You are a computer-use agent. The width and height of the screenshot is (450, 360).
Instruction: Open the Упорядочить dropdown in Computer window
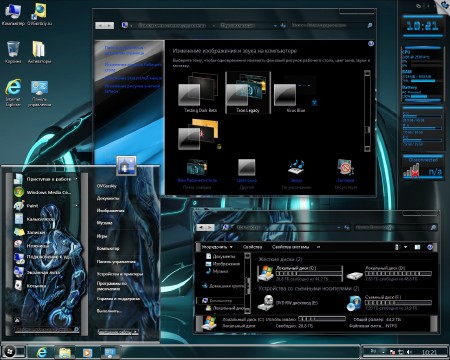click(x=217, y=247)
